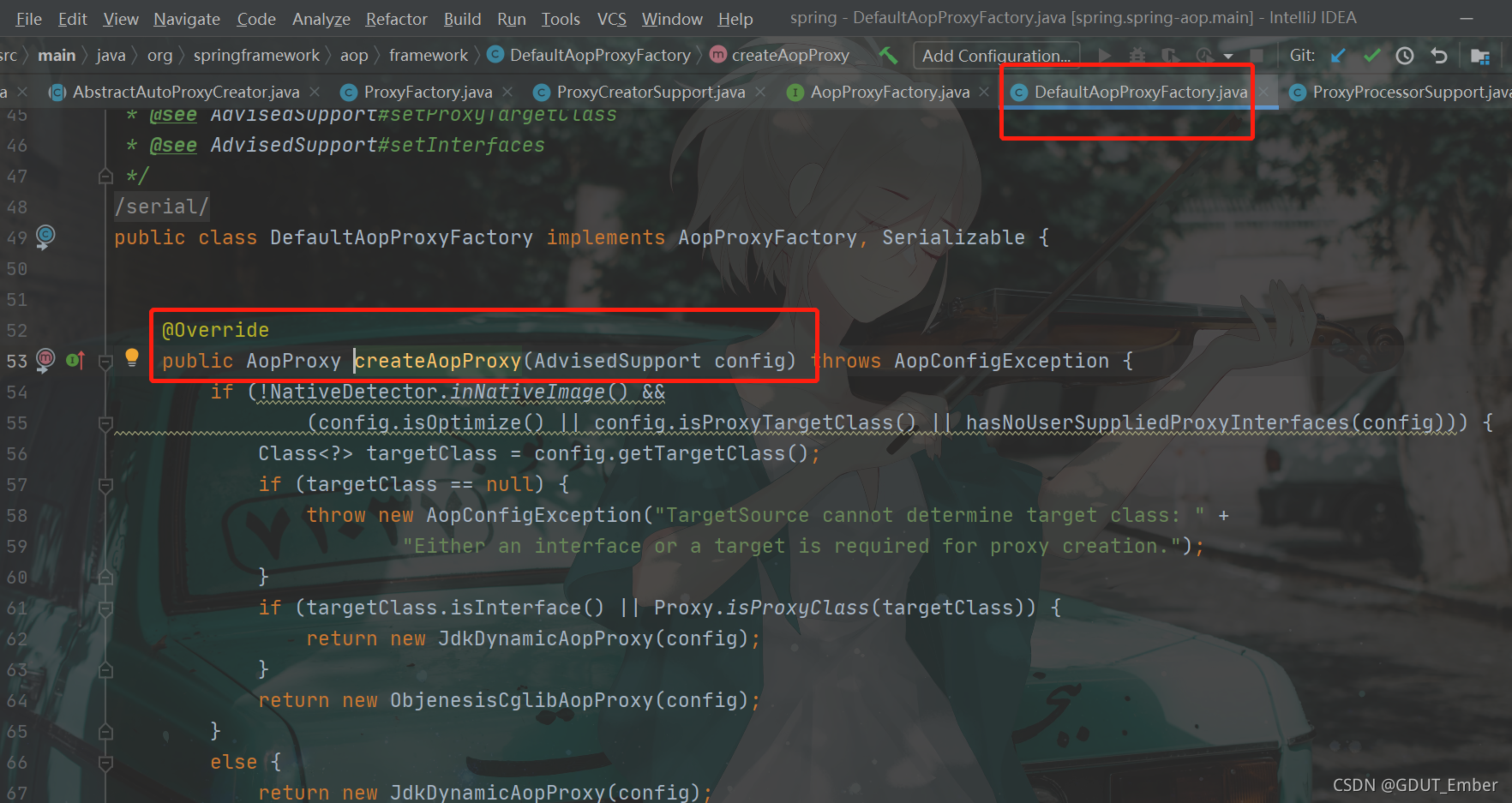Open the Build menu

click(462, 18)
